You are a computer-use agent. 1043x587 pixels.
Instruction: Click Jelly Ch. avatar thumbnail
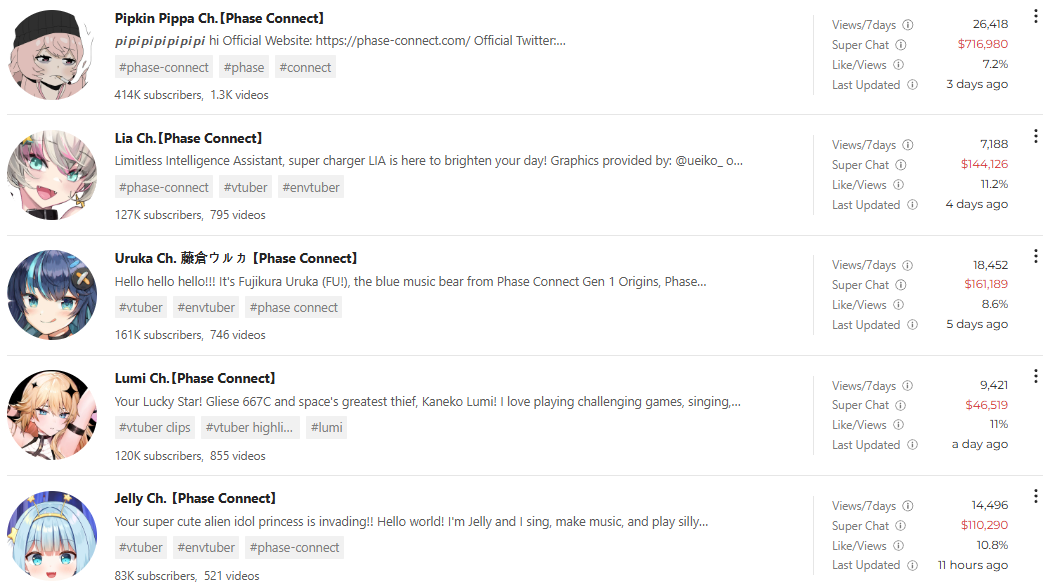pos(52,536)
